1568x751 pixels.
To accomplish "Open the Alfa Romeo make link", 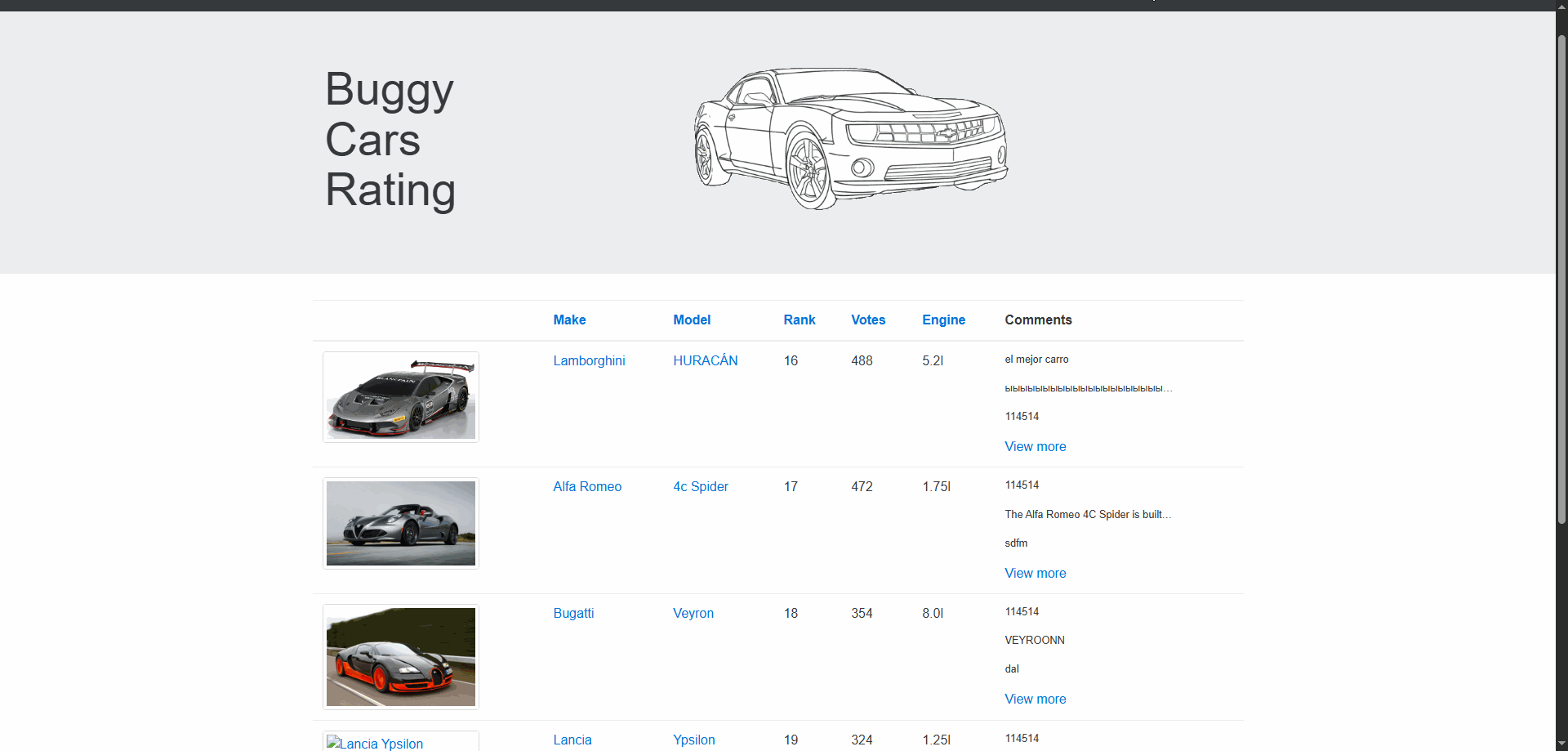I will 587,487.
